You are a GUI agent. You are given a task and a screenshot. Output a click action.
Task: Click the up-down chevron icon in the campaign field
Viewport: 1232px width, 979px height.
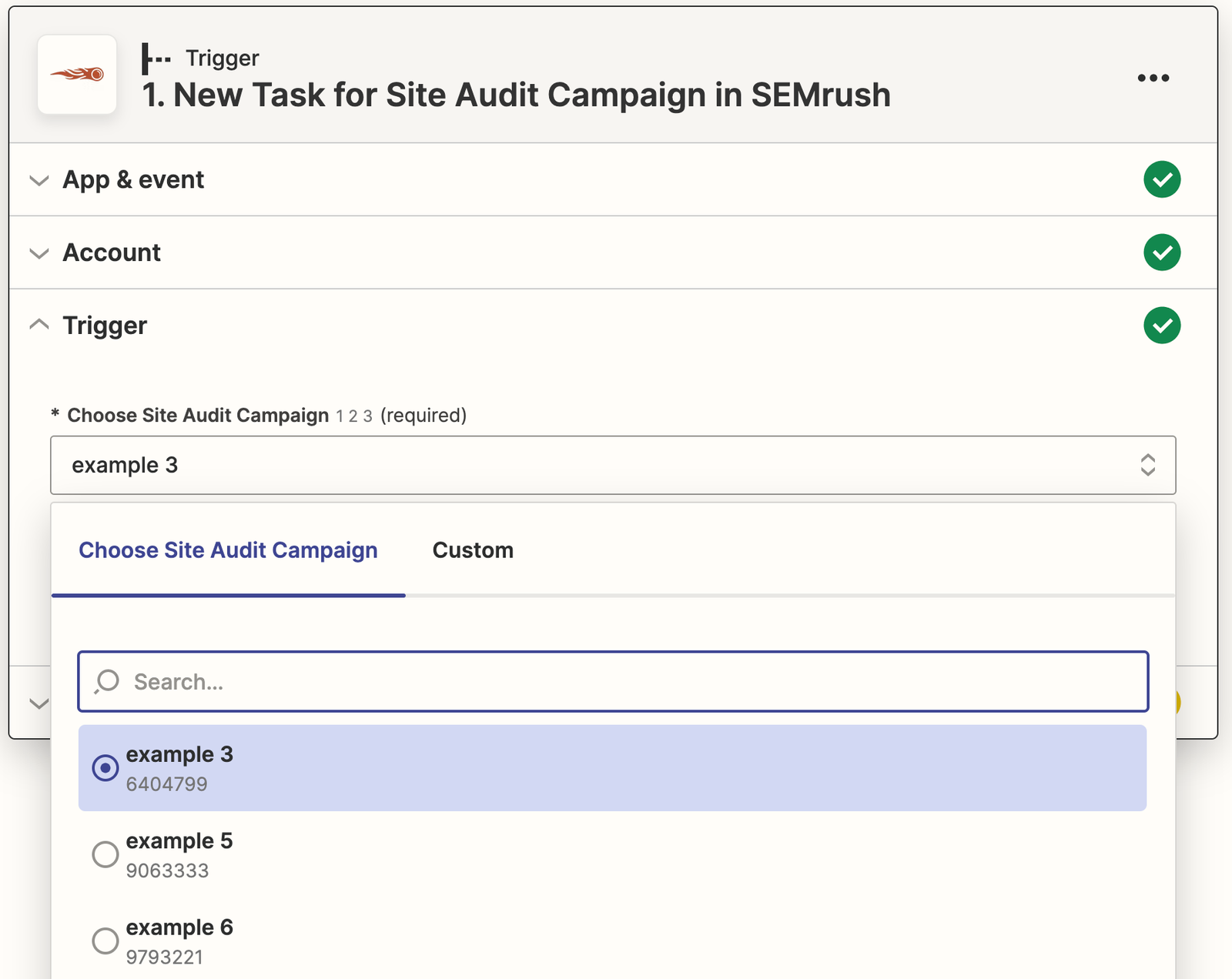(1148, 465)
